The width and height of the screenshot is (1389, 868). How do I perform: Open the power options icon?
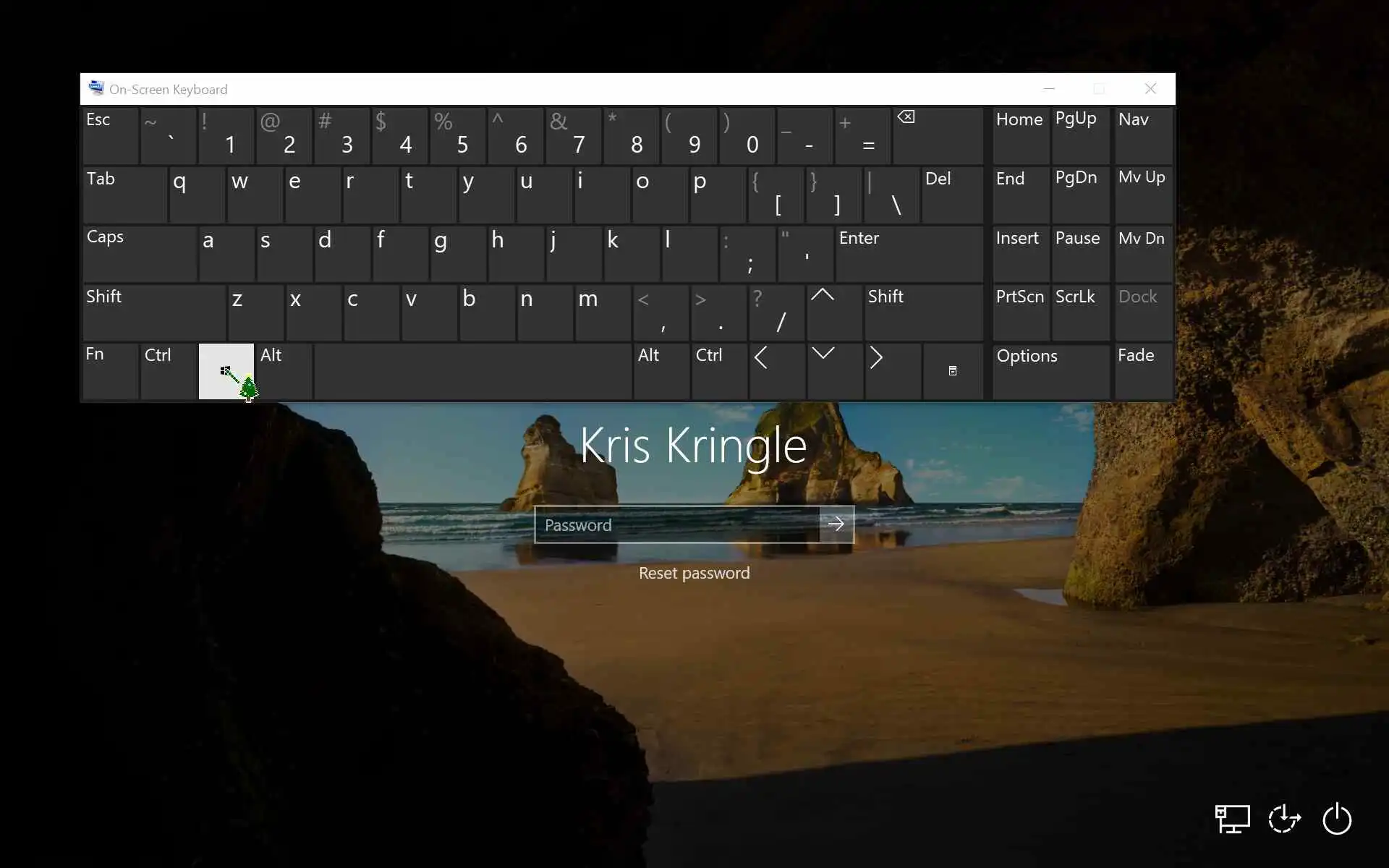click(1336, 820)
